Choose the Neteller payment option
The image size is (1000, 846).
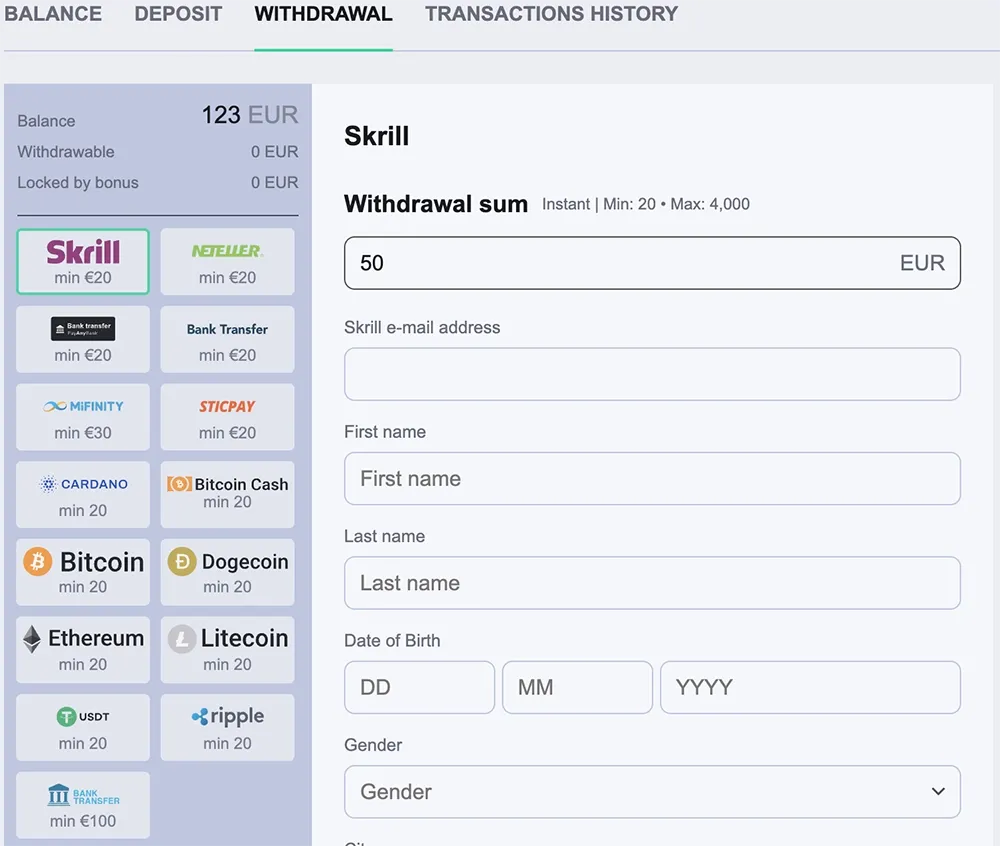pos(227,261)
